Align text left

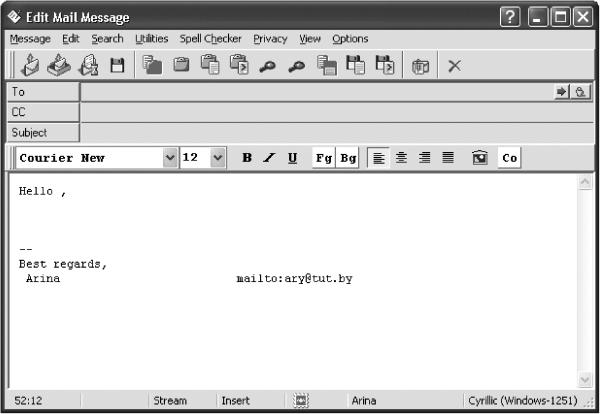[x=378, y=158]
